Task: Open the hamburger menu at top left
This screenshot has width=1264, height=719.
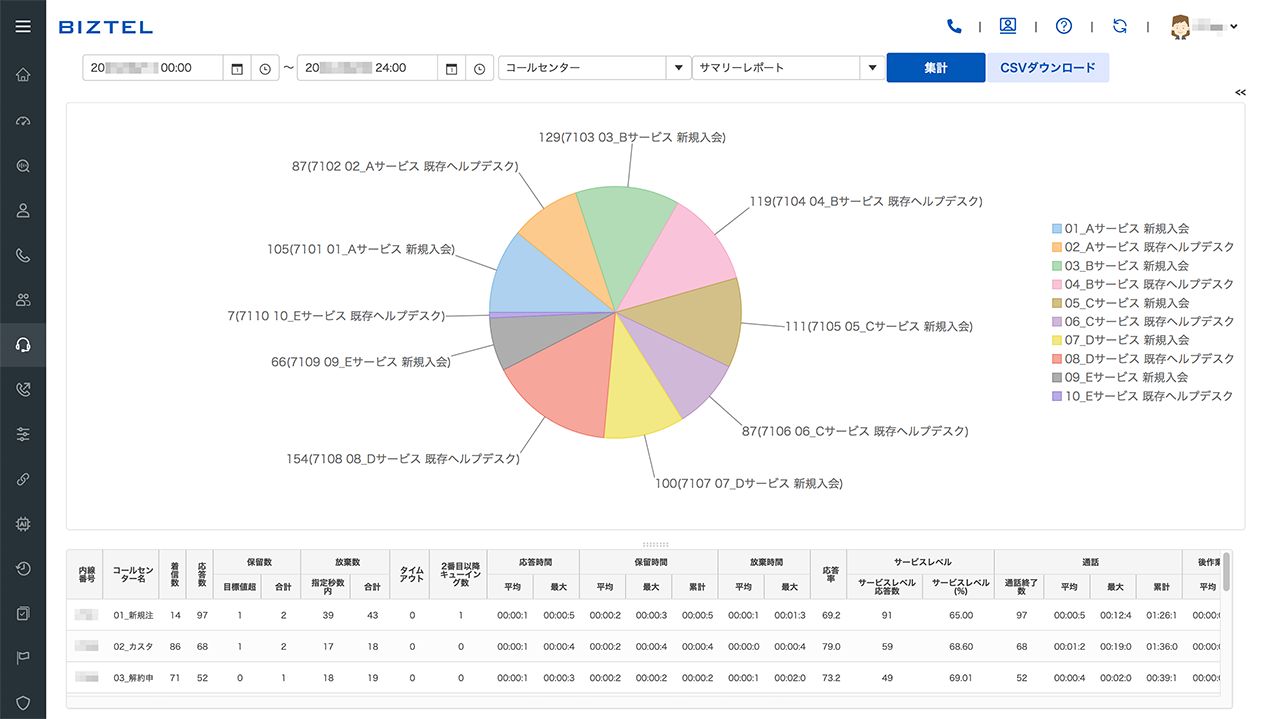Action: click(x=22, y=26)
